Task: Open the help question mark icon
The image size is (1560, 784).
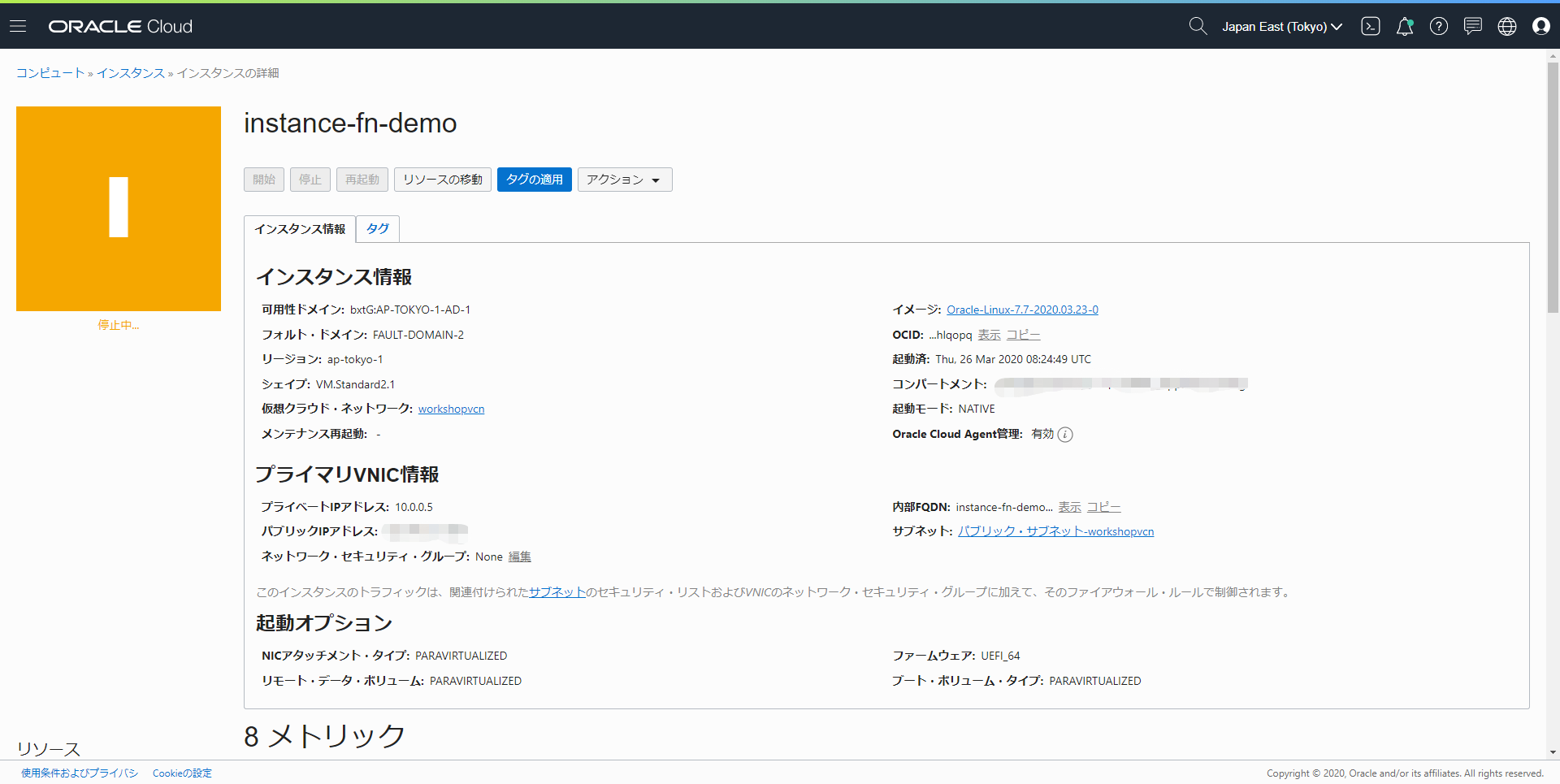Action: (x=1438, y=27)
